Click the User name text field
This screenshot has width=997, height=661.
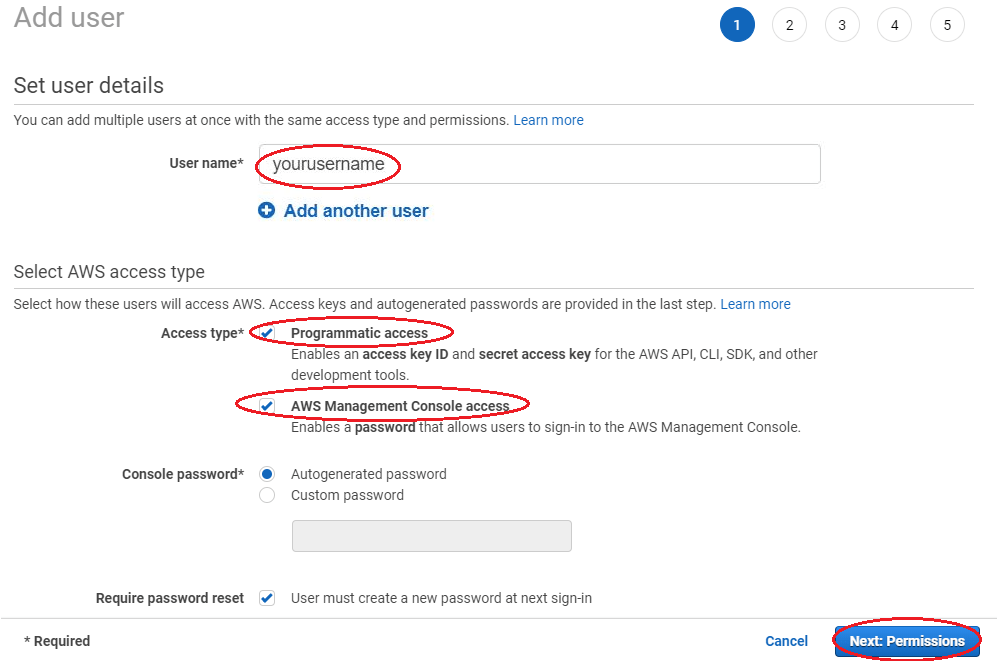539,165
